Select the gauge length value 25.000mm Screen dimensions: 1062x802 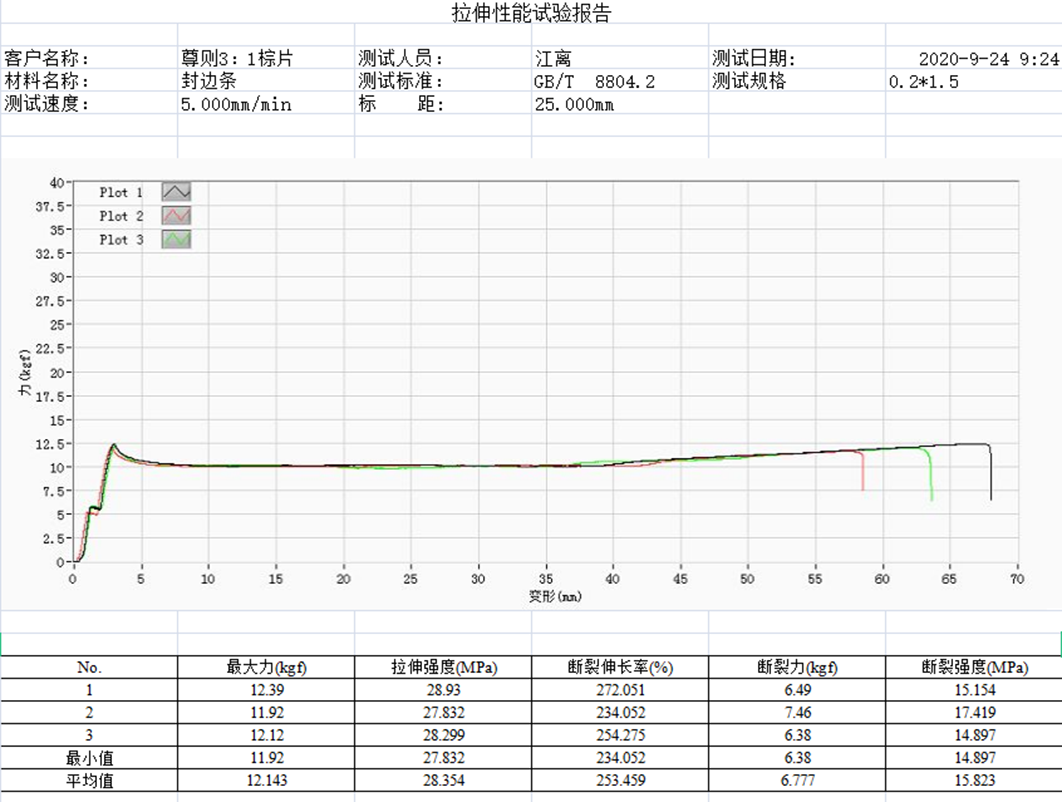tap(575, 103)
